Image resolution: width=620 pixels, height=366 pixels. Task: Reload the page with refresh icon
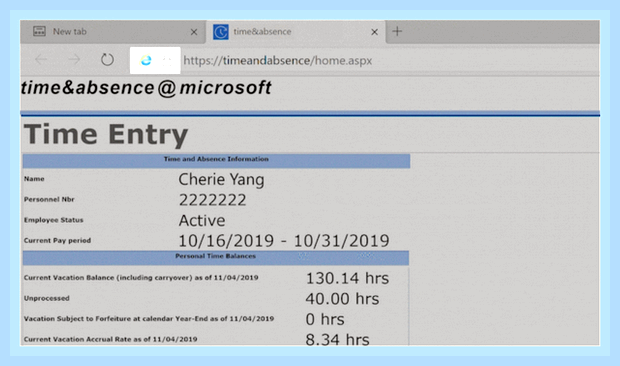click(x=107, y=60)
